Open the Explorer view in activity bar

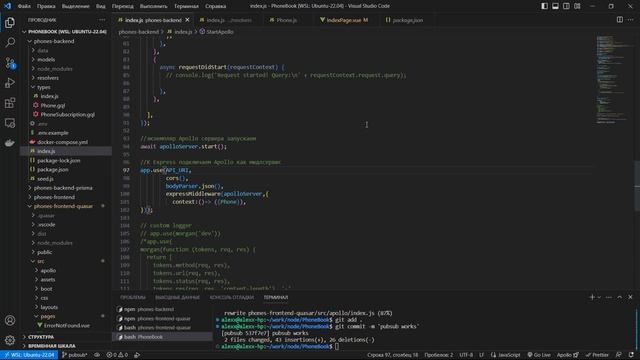pos(10,22)
